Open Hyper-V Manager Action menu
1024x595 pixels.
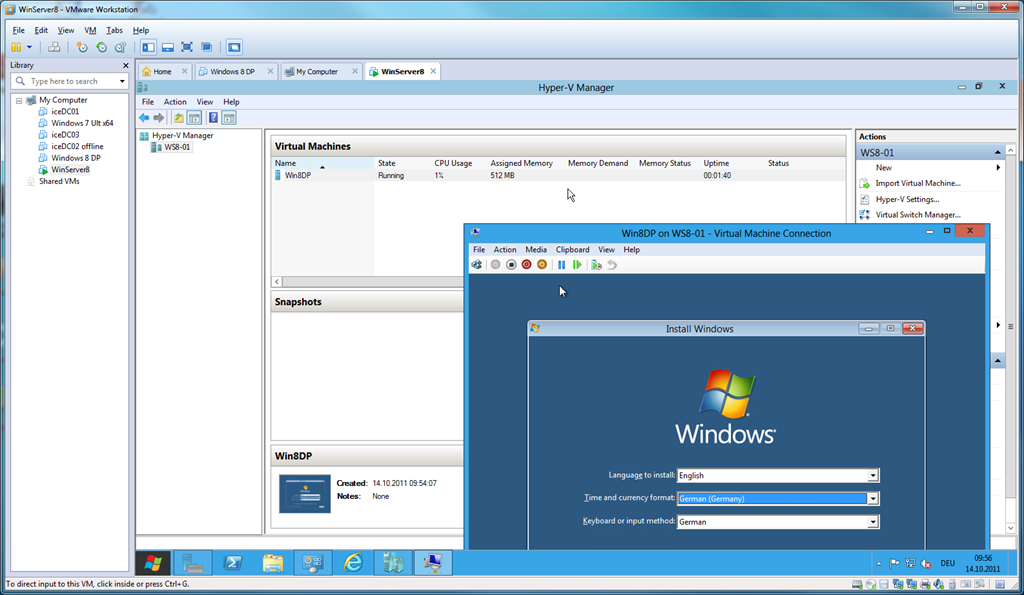[x=175, y=102]
